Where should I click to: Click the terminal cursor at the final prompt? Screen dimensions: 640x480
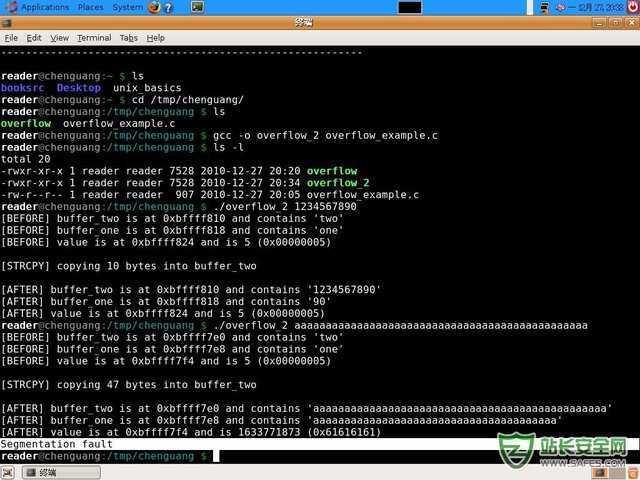(x=216, y=456)
